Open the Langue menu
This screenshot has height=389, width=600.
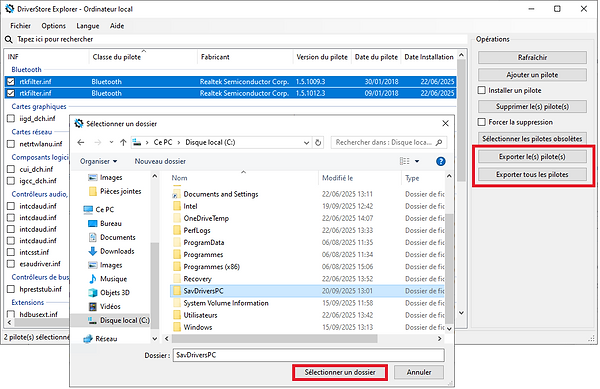pos(88,26)
